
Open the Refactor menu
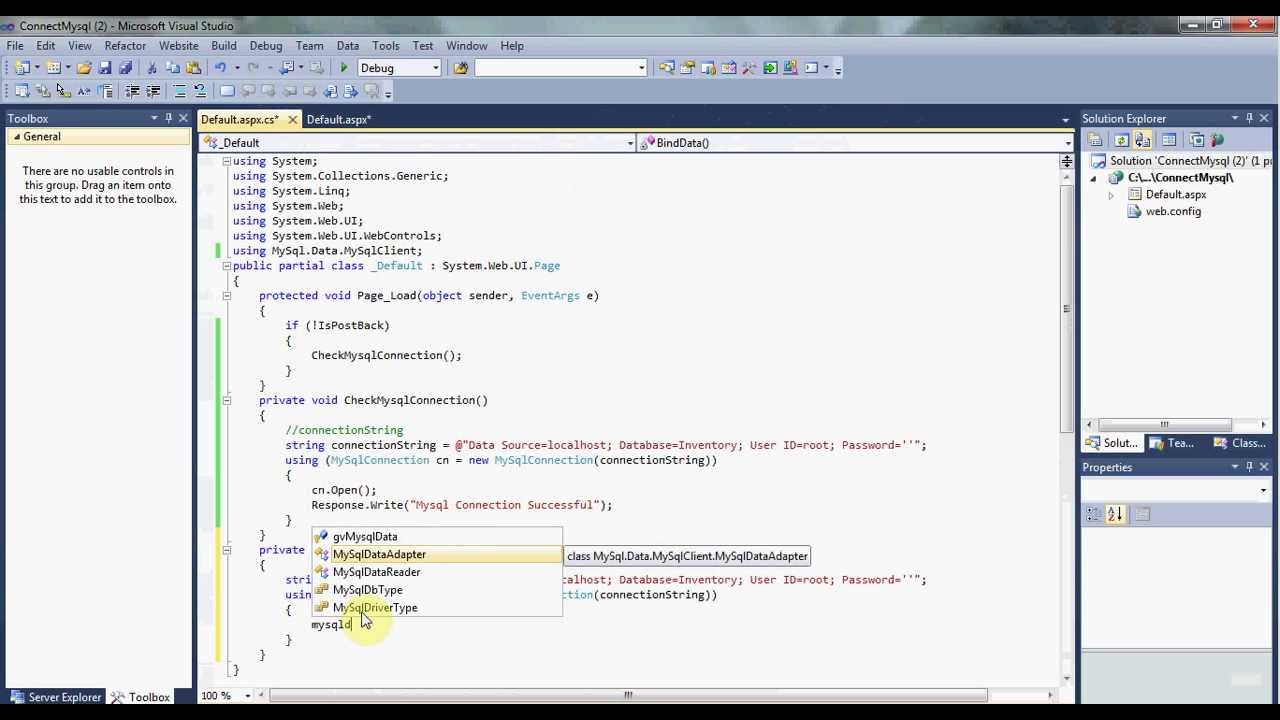tap(125, 46)
